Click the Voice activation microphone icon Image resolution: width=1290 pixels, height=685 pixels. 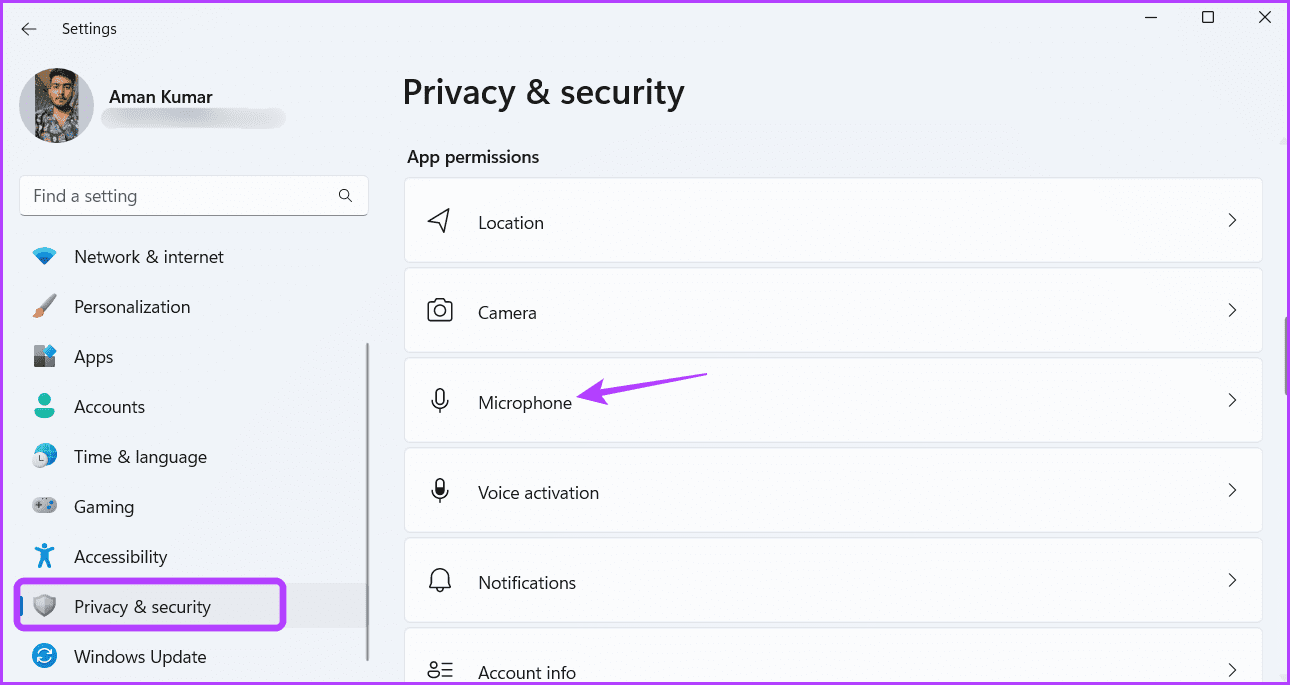[439, 491]
